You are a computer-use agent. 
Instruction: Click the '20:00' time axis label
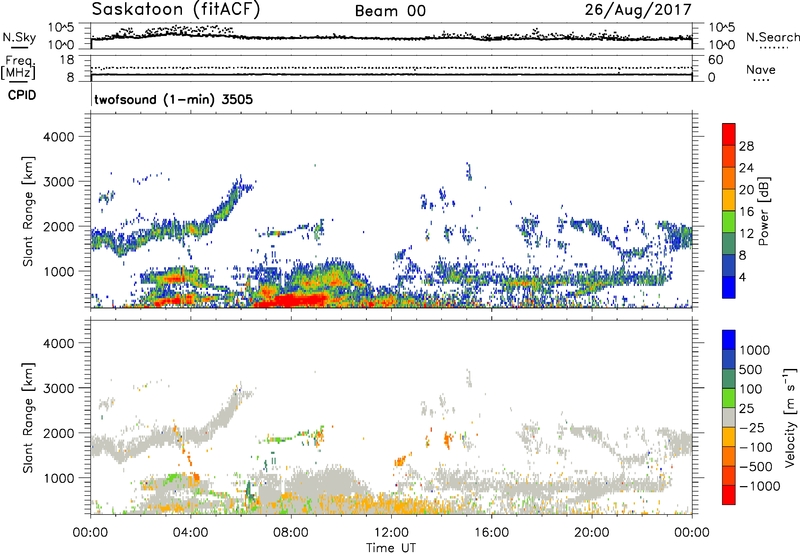point(591,533)
